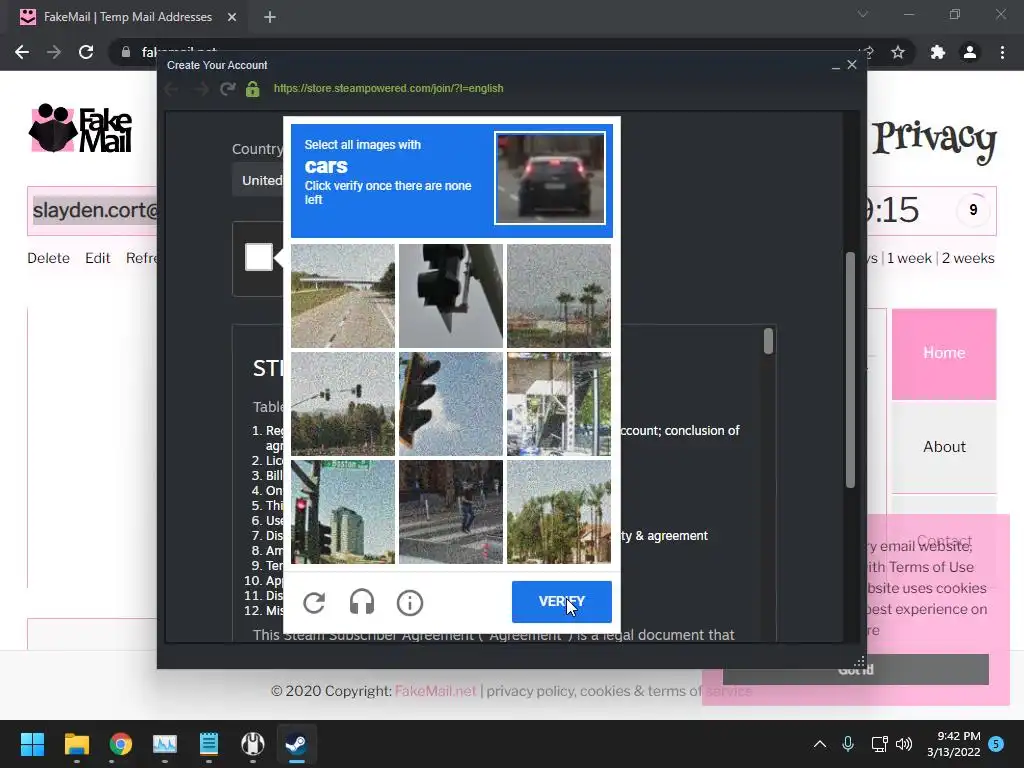Bookmark this page with the star icon
The height and width of the screenshot is (768, 1024).
tap(898, 52)
